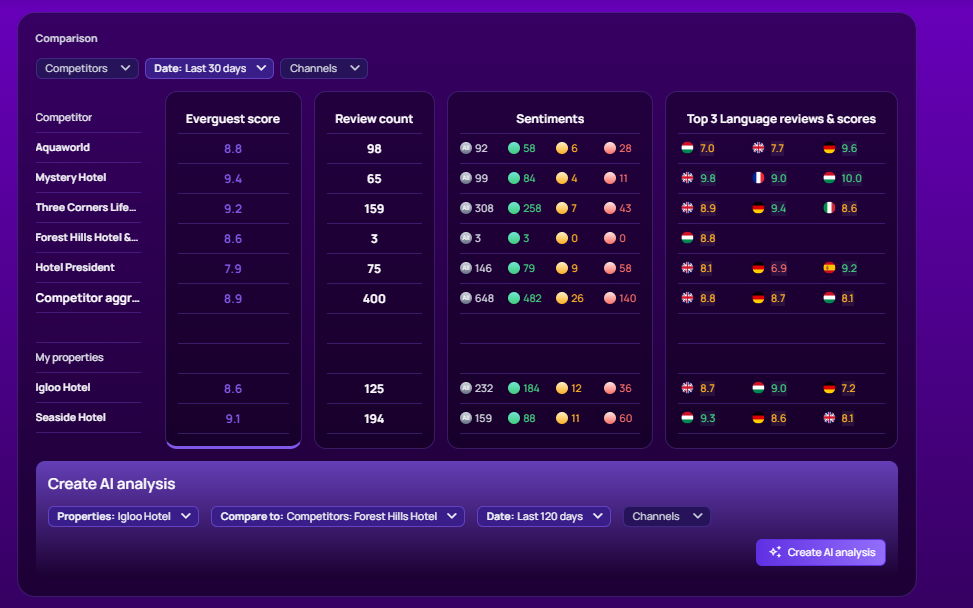Click sparkle icon on Create AI analysis button
Screen dimensions: 973x608
pyautogui.click(x=775, y=552)
